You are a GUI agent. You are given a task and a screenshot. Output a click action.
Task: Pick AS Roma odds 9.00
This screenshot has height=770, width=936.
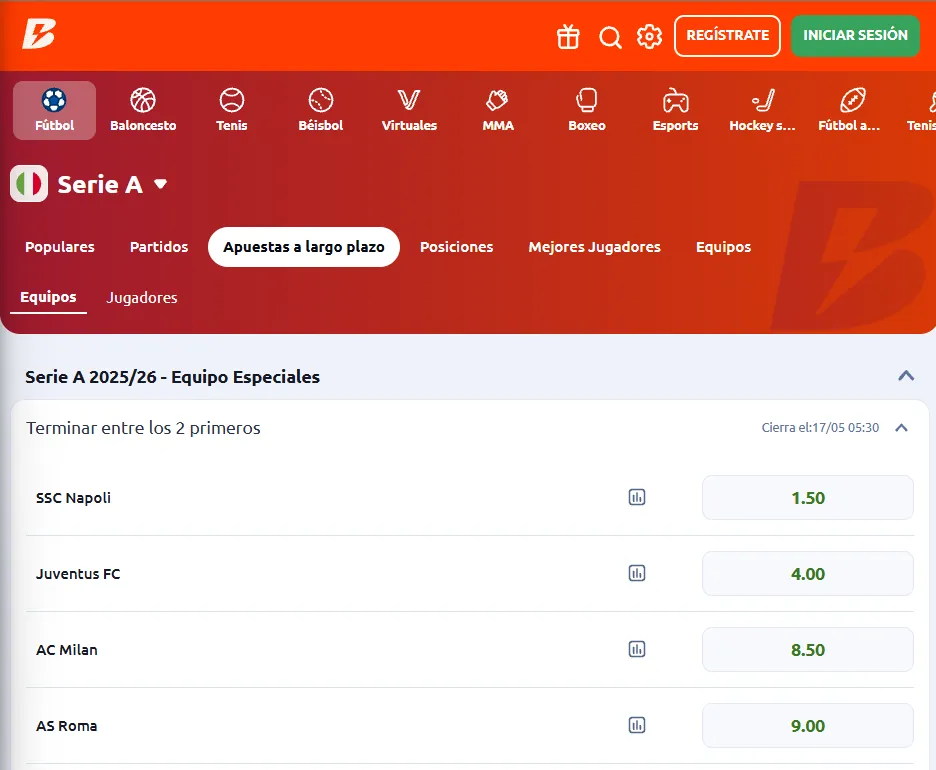[808, 726]
